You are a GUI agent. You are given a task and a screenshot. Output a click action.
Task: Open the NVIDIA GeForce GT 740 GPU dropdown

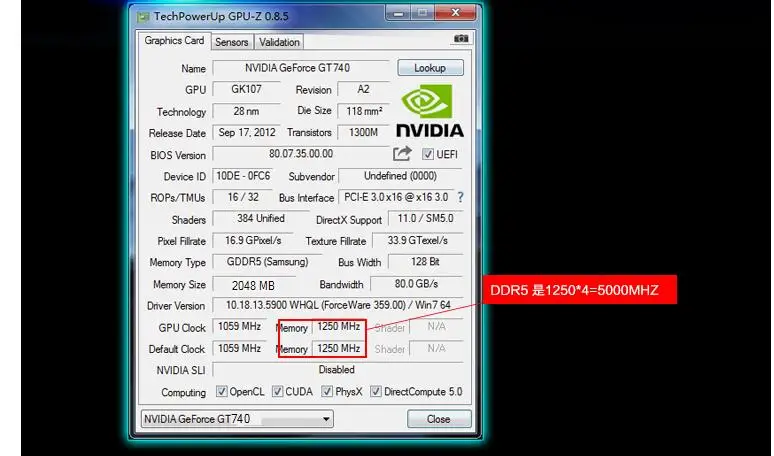(237, 419)
